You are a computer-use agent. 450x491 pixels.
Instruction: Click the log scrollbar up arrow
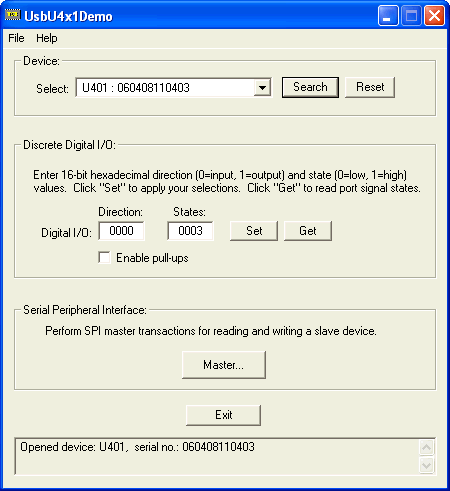(x=426, y=447)
